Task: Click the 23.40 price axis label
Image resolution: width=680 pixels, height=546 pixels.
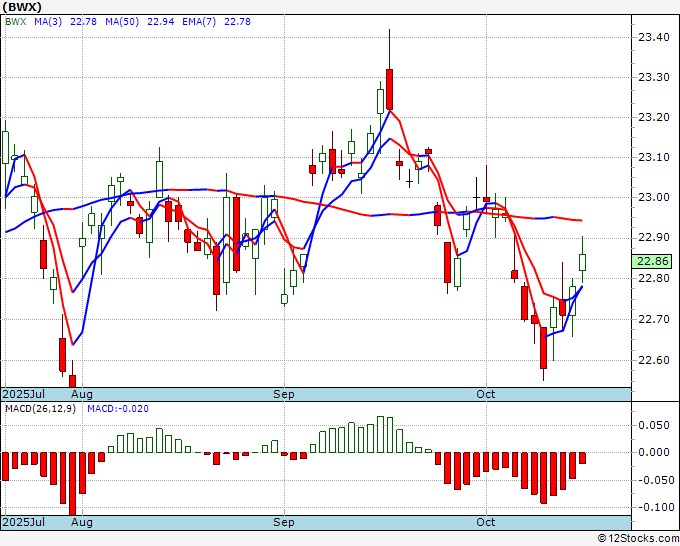Action: click(x=654, y=37)
